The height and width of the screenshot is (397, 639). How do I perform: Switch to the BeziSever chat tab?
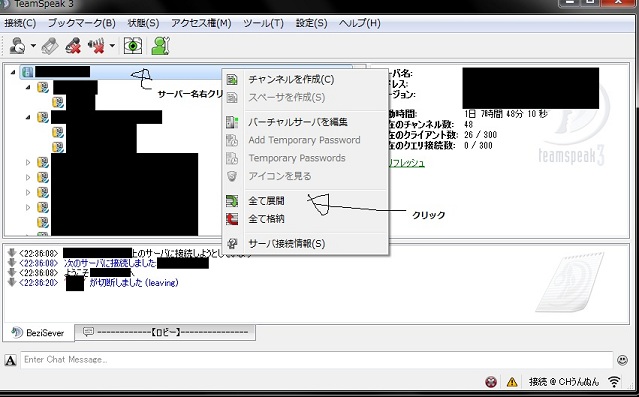[38, 333]
